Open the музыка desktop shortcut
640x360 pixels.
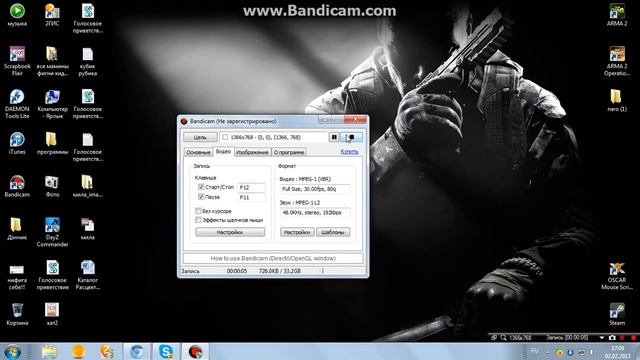tap(17, 15)
